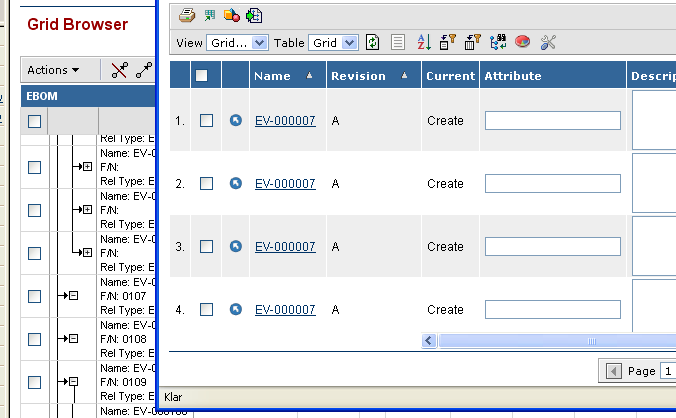Open the EV-000007 link in row 4
This screenshot has height=418, width=676.
285,310
